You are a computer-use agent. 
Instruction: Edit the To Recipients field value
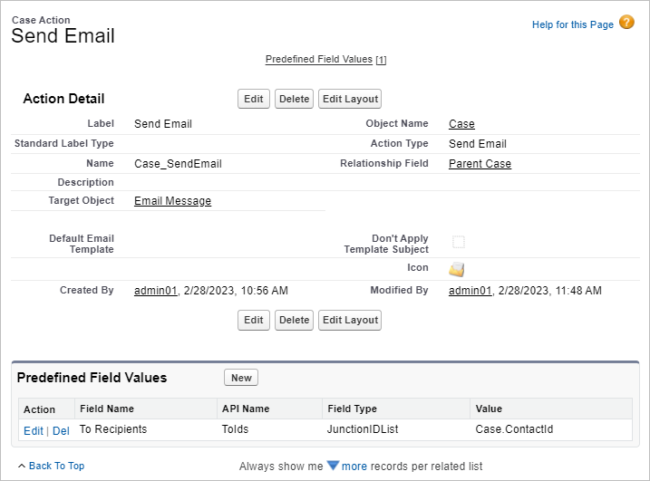(x=33, y=430)
